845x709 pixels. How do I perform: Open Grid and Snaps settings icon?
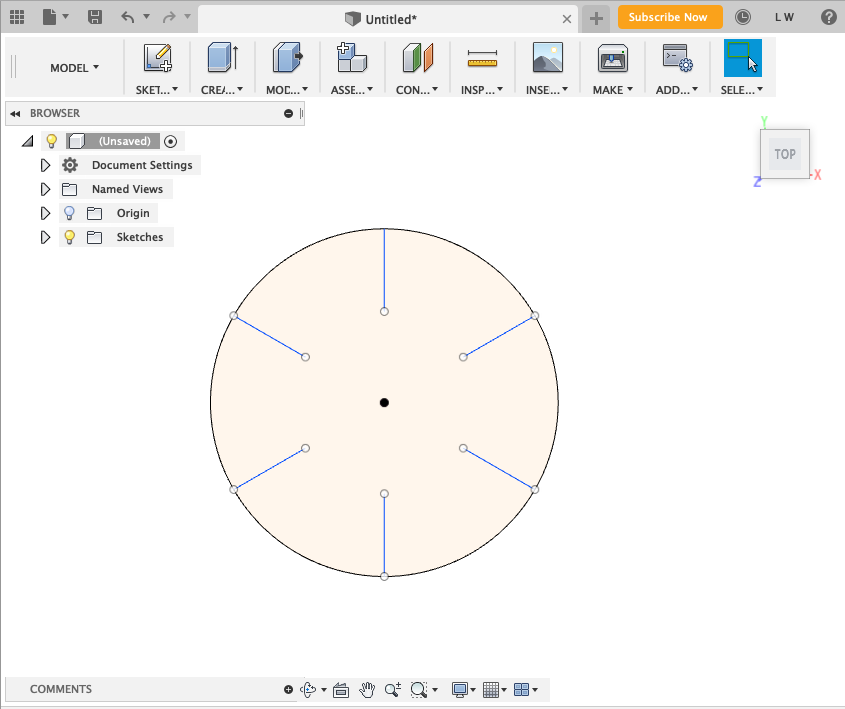coord(491,689)
